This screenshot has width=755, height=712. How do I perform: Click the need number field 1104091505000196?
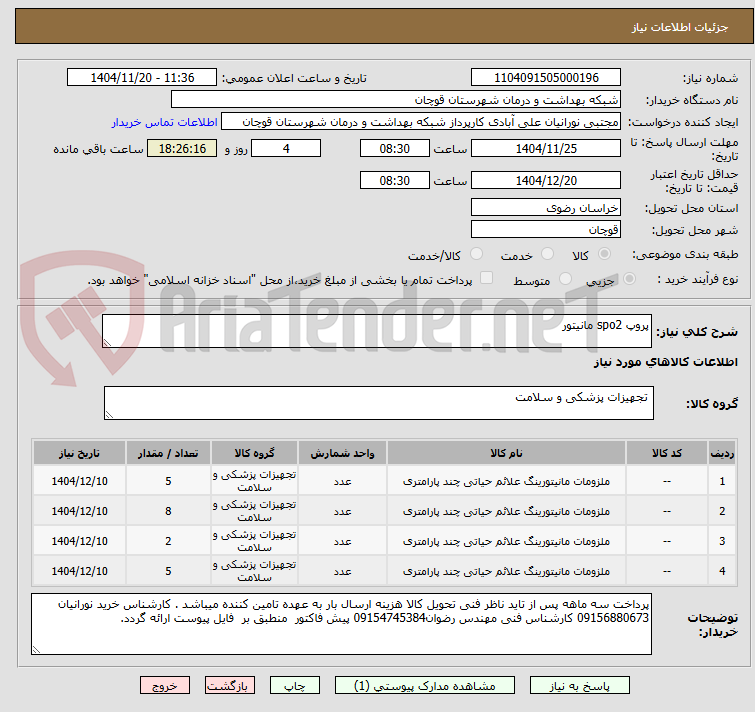(546, 78)
